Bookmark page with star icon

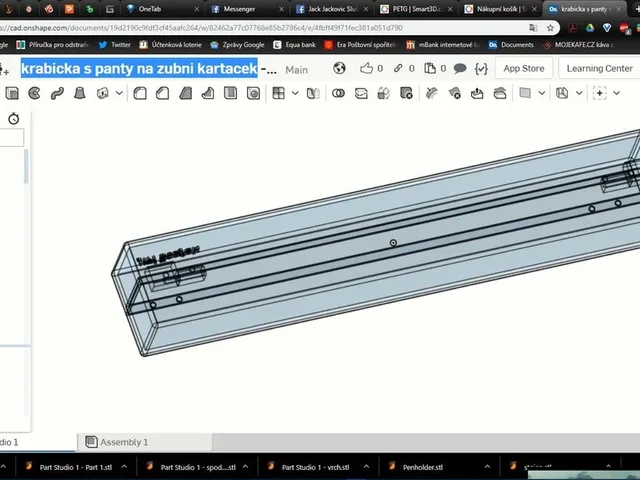point(550,28)
